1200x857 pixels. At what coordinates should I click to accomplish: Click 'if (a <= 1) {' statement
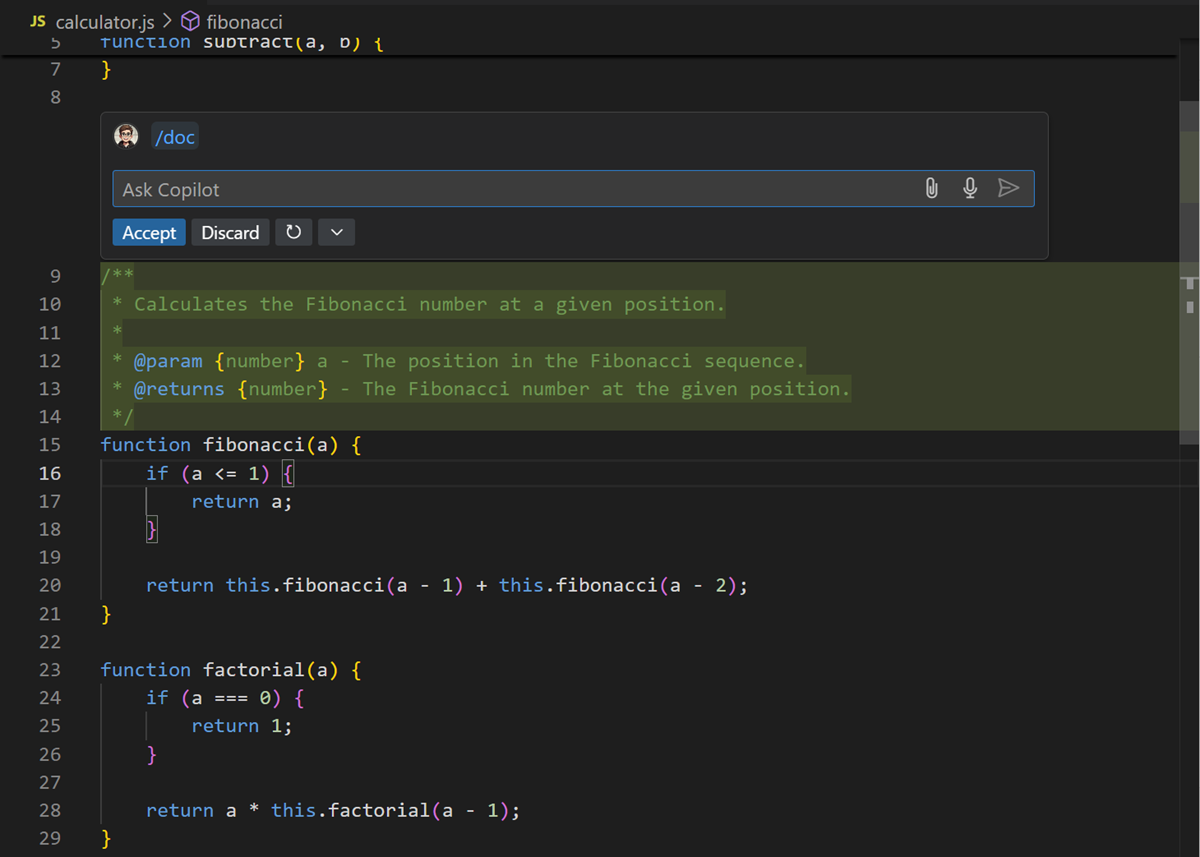220,473
